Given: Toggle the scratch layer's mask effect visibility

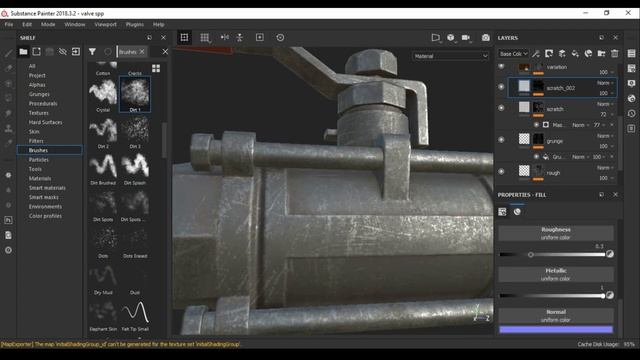Looking at the screenshot, I should click(536, 125).
